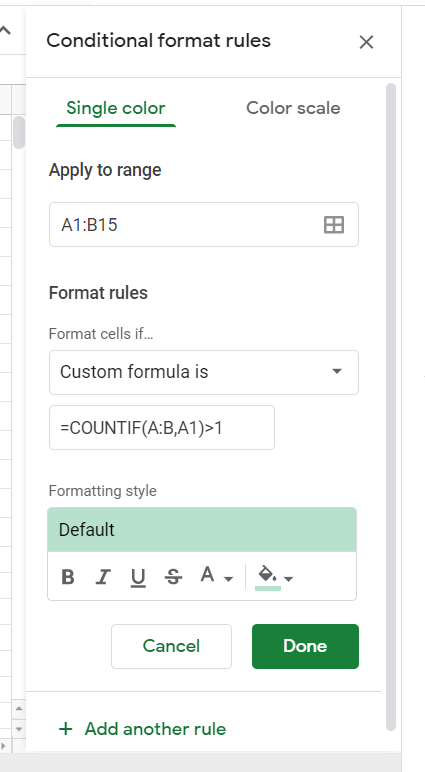Toggle italic formatting style
This screenshot has height=772, width=425.
103,577
